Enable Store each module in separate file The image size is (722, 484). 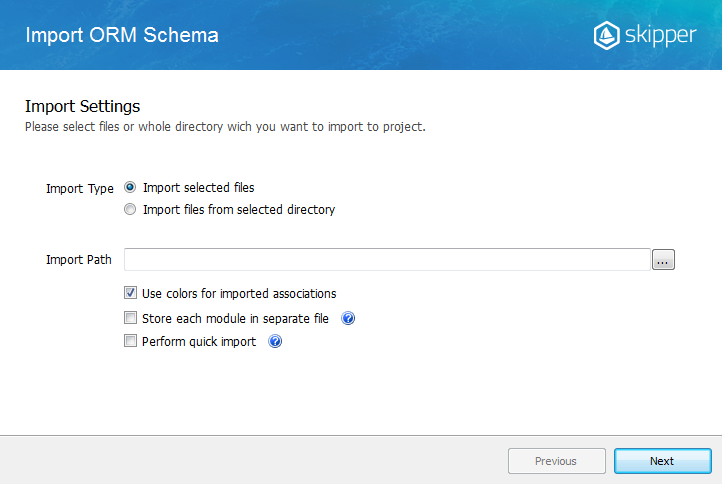130,318
